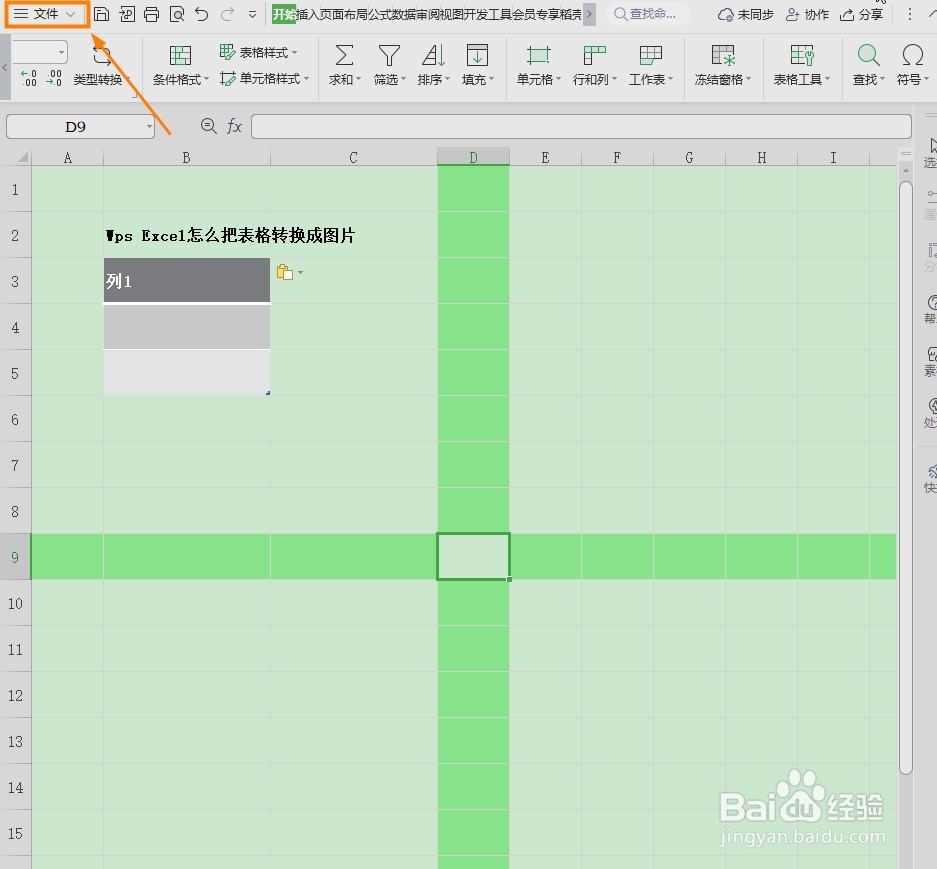Expand the 冻结窗格 dropdown arrow
The image size is (937, 869).
pos(748,79)
